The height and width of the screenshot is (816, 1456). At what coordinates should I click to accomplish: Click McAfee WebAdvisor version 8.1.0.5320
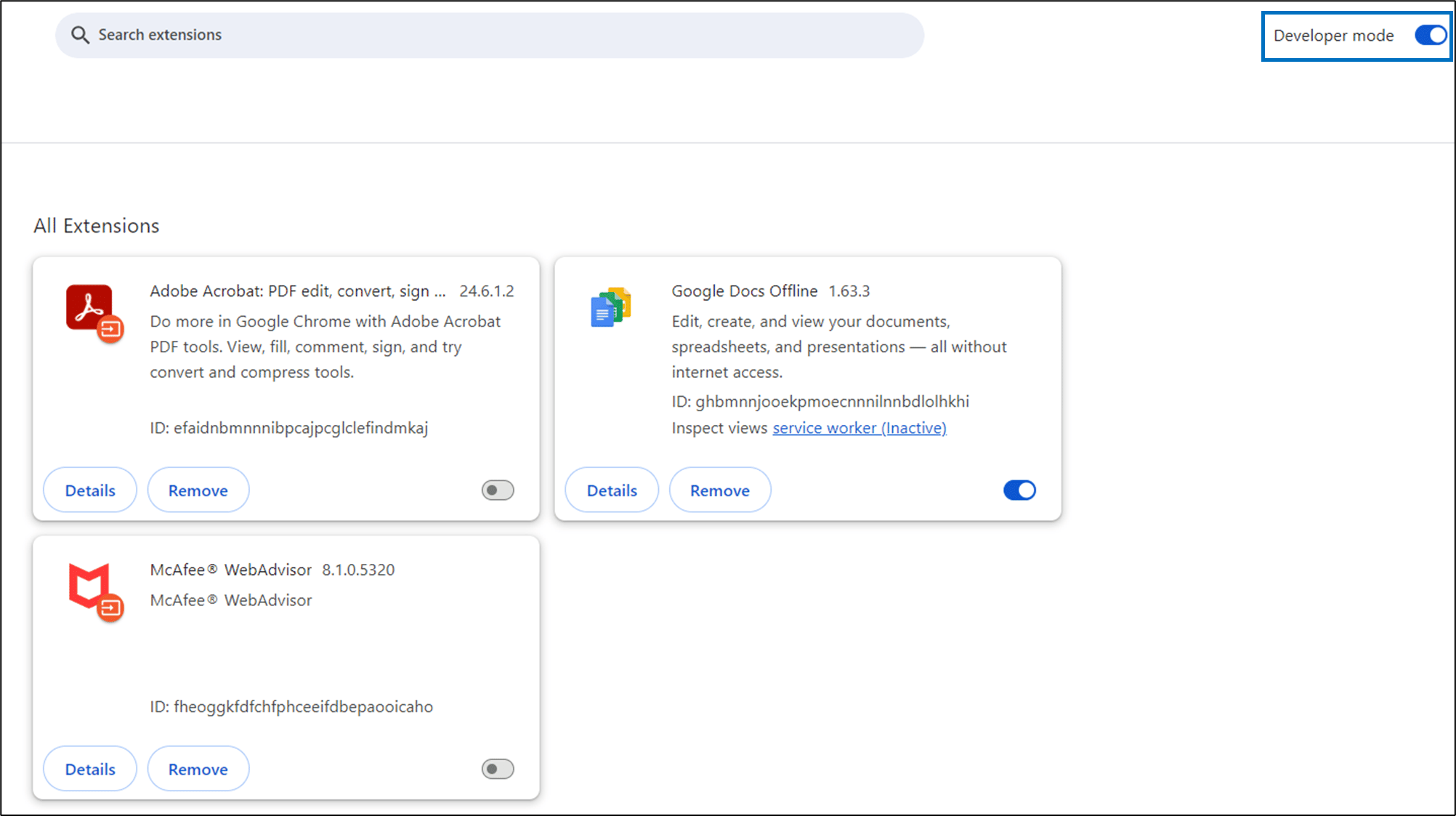coord(358,570)
